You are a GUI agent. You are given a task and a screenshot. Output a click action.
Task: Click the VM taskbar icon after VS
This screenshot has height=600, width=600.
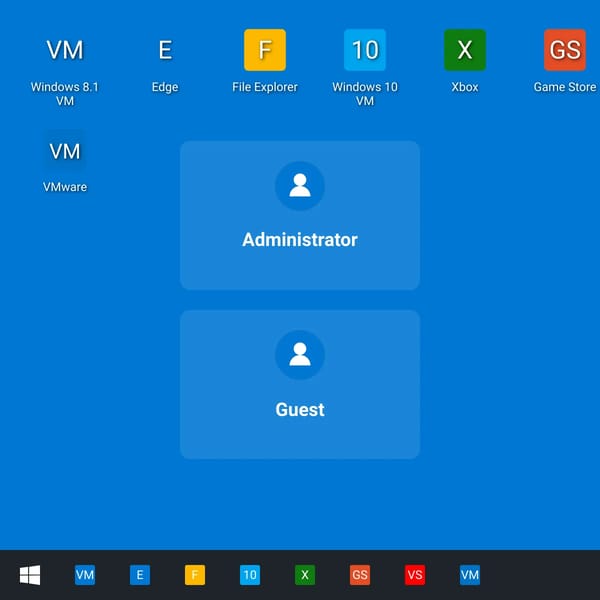[x=470, y=575]
